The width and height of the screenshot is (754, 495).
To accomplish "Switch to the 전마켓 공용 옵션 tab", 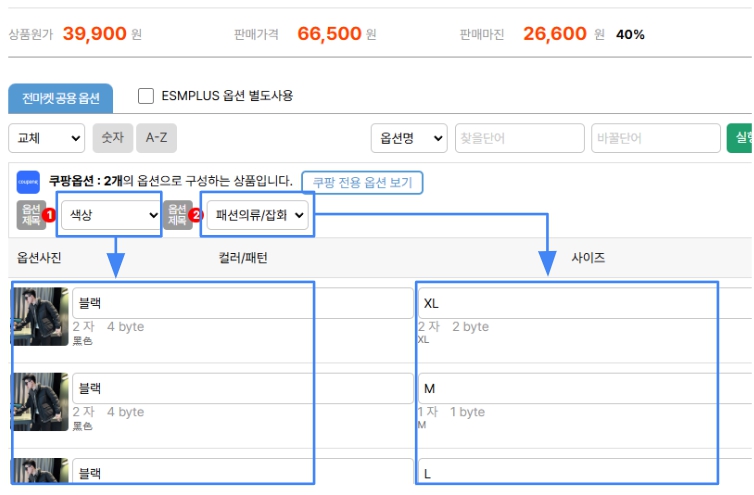I will [60, 97].
